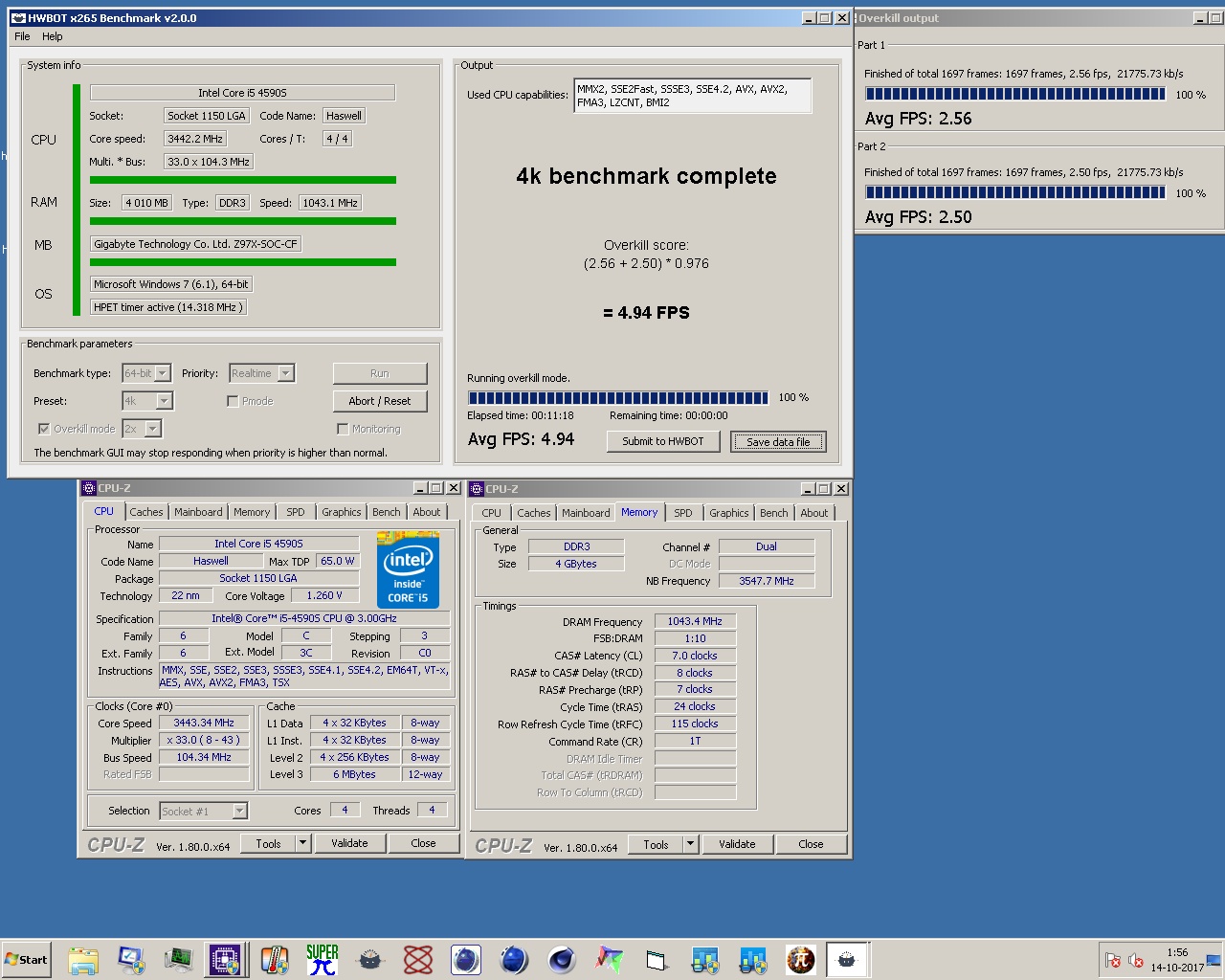Open the File menu
Image resolution: width=1225 pixels, height=980 pixels.
[23, 36]
